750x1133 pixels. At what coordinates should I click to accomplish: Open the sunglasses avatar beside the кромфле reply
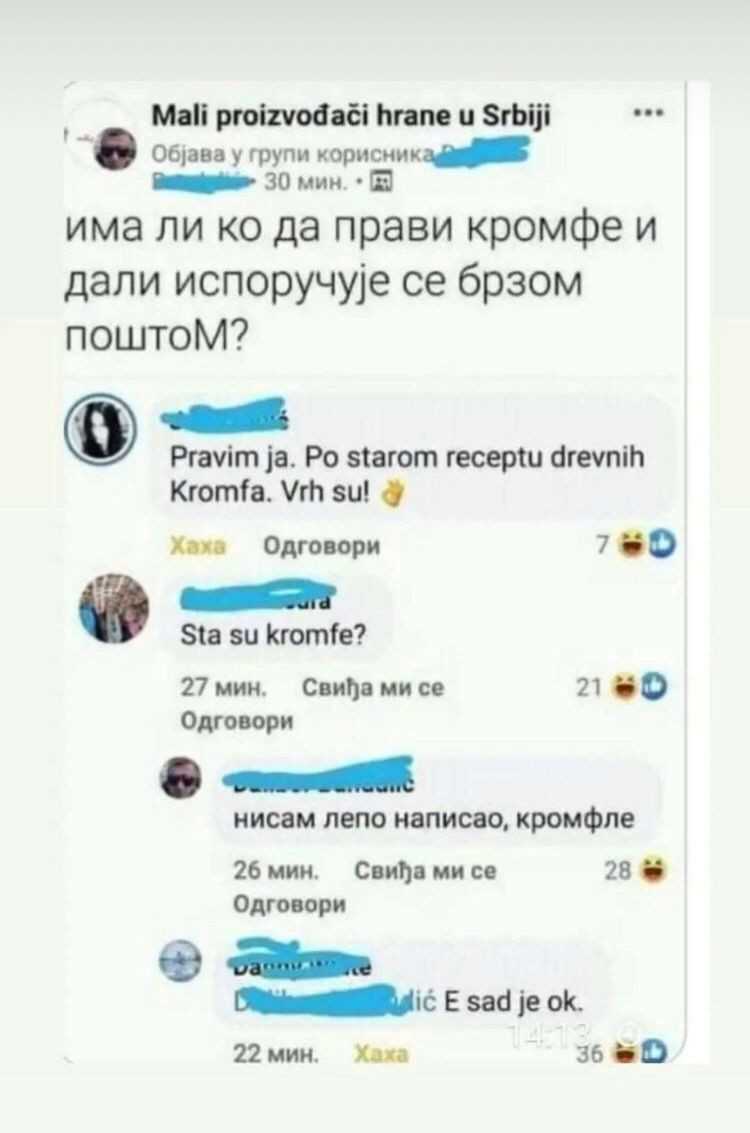pyautogui.click(x=181, y=777)
